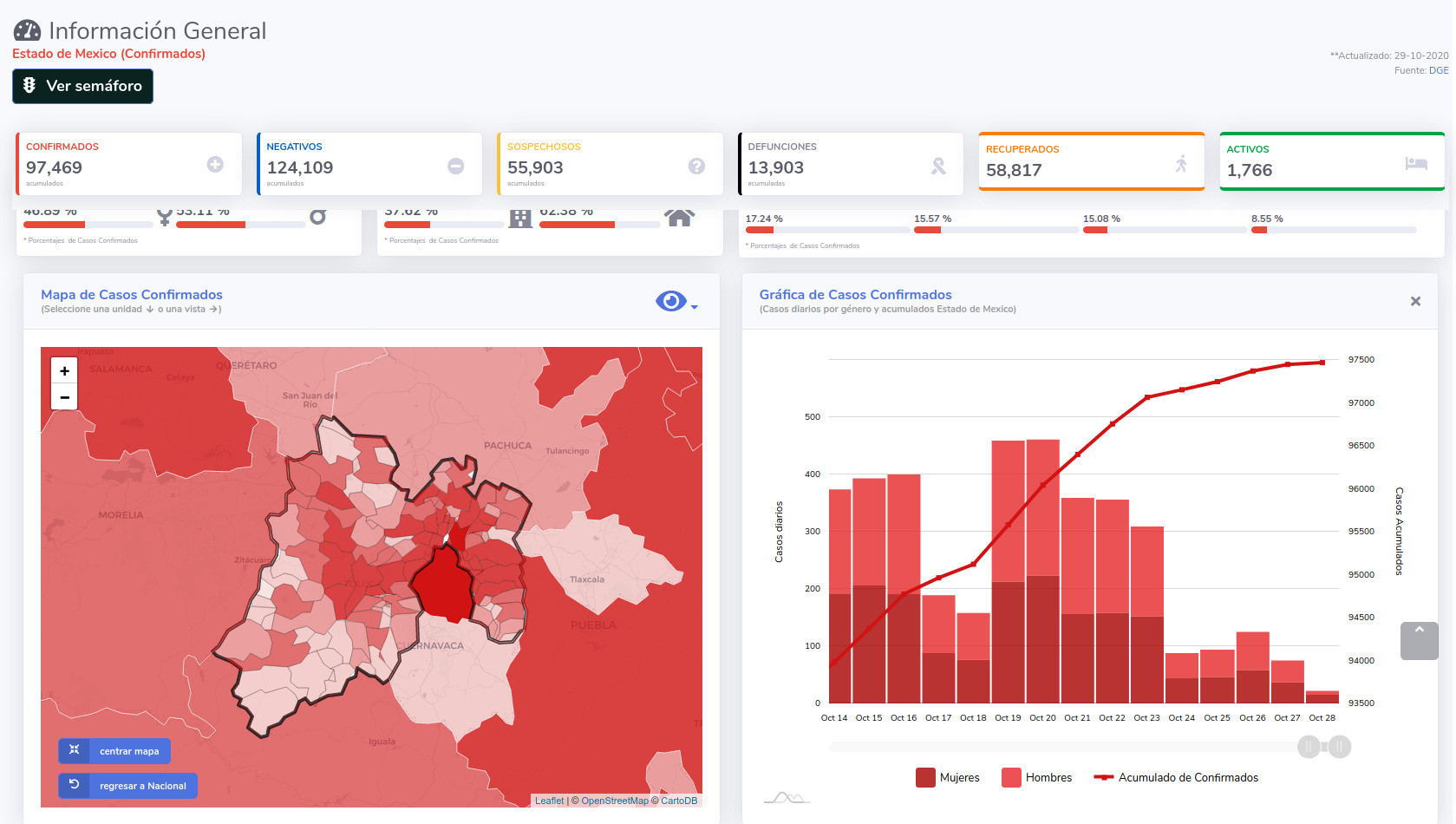Click the ribbon icon in Defunciones card

pyautogui.click(x=938, y=166)
